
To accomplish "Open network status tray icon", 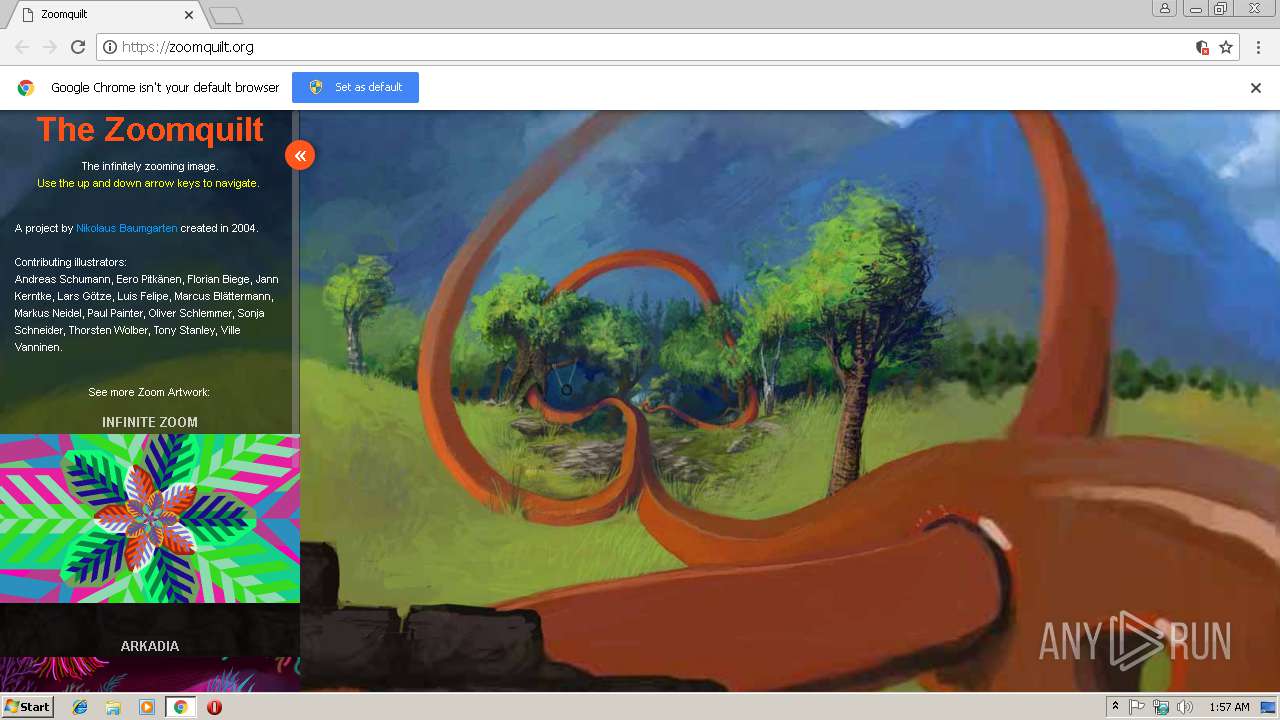I will click(x=1161, y=707).
